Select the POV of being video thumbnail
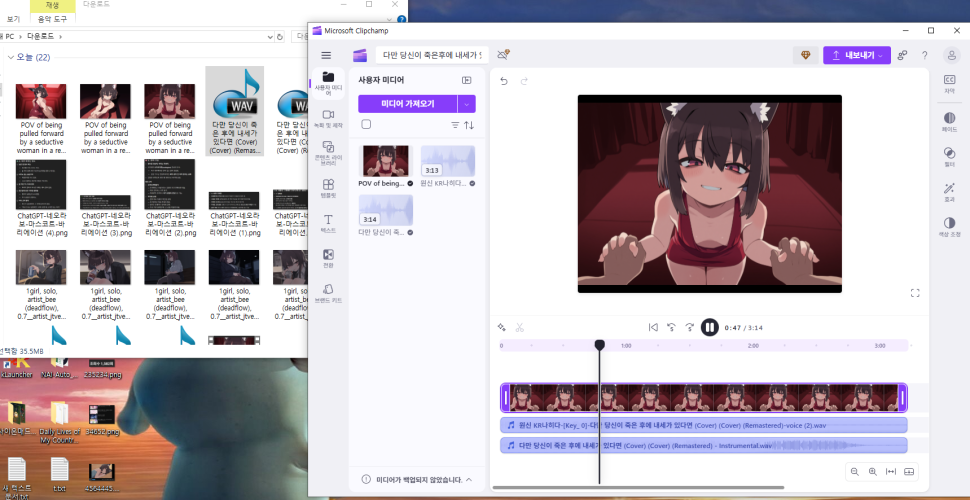This screenshot has width=970, height=500. coord(386,161)
